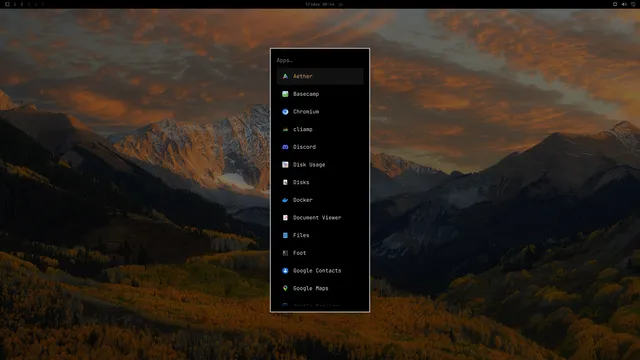This screenshot has height=360, width=640.
Task: Click the update indicator beside the clock
Action: (x=341, y=4)
